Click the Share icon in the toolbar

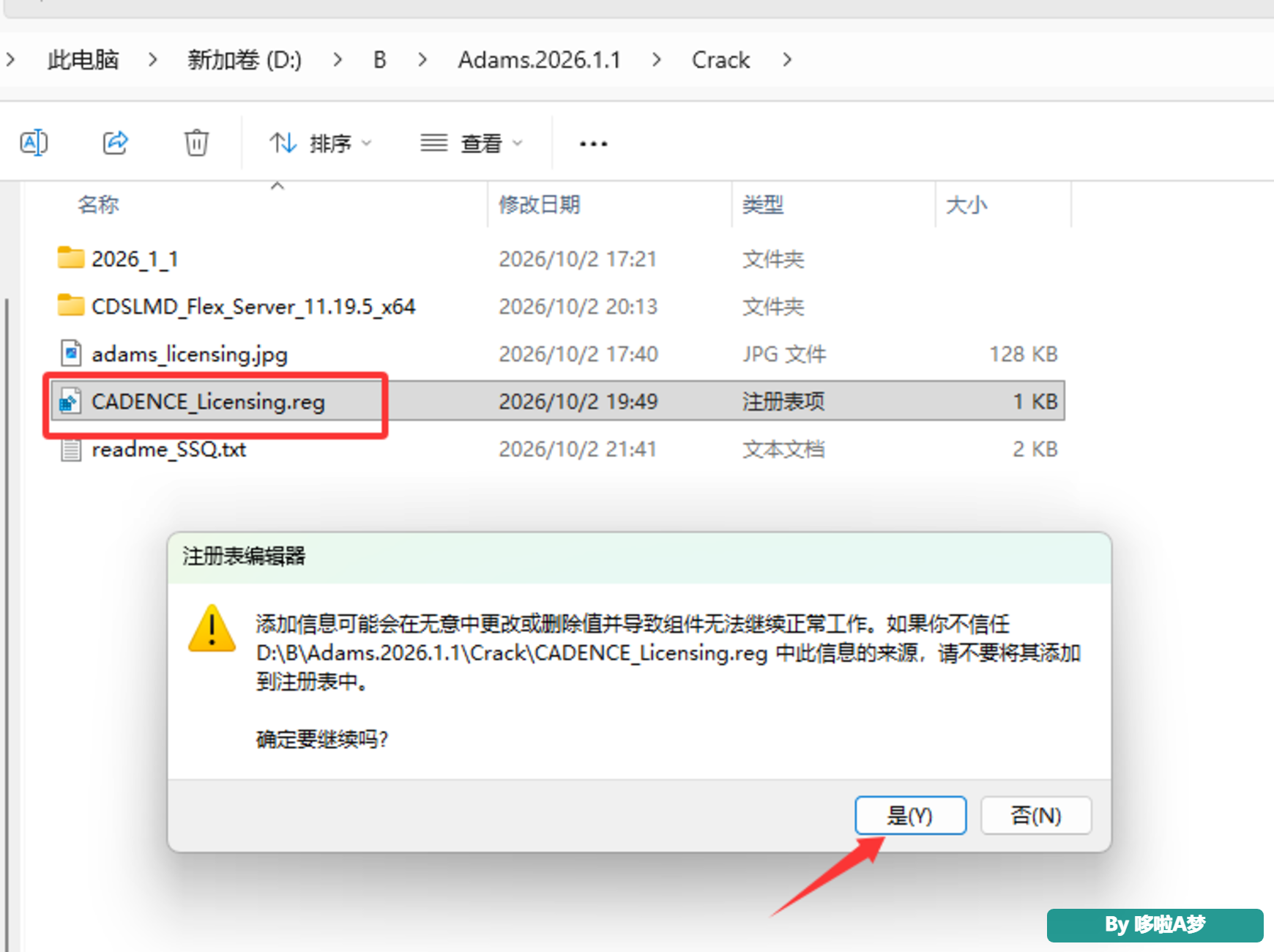(116, 142)
